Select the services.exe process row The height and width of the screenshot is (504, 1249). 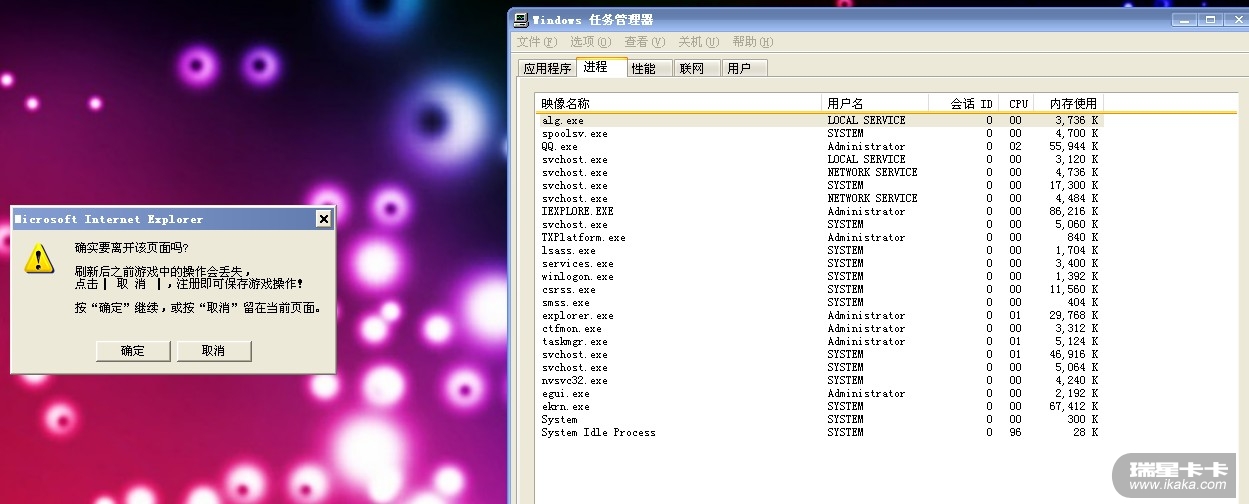819,263
